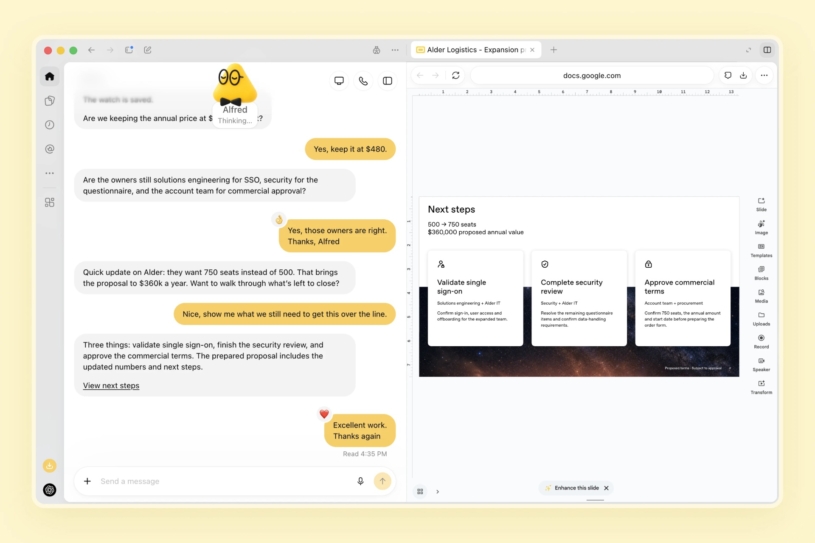Open the Transform tool
Viewport: 815px width, 543px height.
tap(761, 387)
